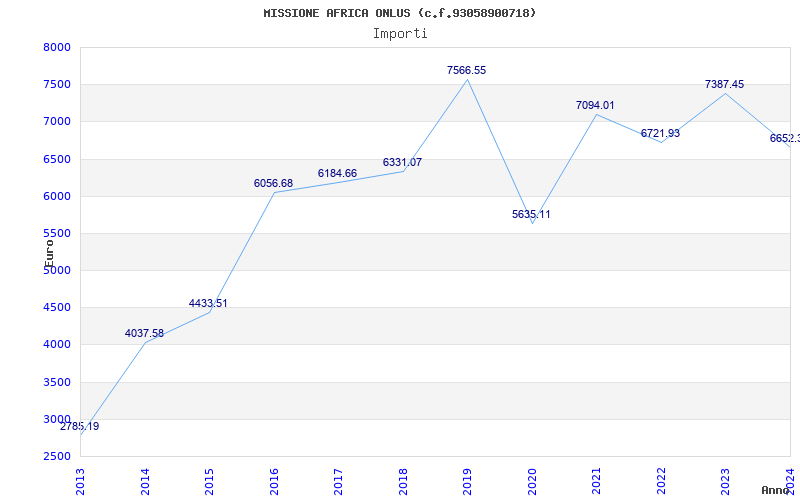Click the 7387.45 data label
The width and height of the screenshot is (800, 500).
(724, 84)
